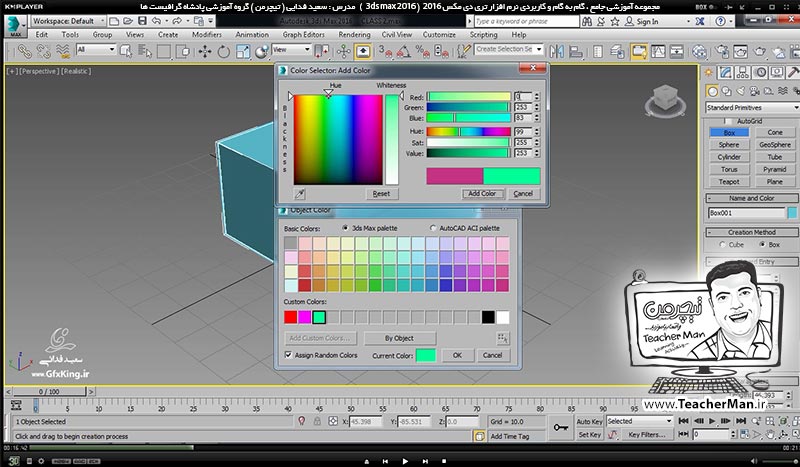Open the Hierarchy panel tab icon
The height and width of the screenshot is (467, 800).
(x=742, y=72)
